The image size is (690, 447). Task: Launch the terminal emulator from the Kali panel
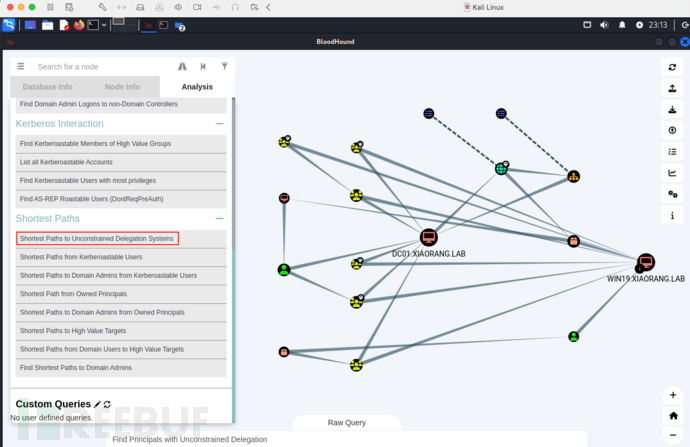[93, 25]
